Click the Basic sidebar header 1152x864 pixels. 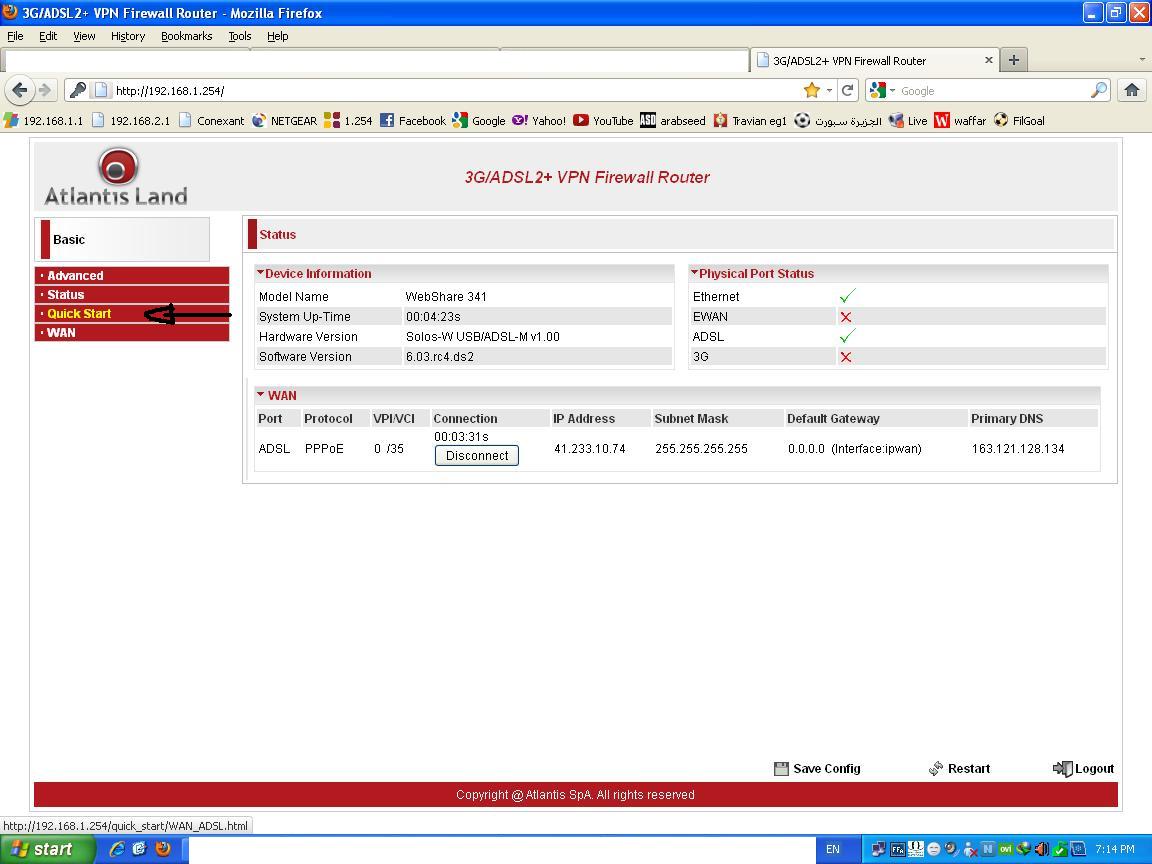pyautogui.click(x=122, y=240)
